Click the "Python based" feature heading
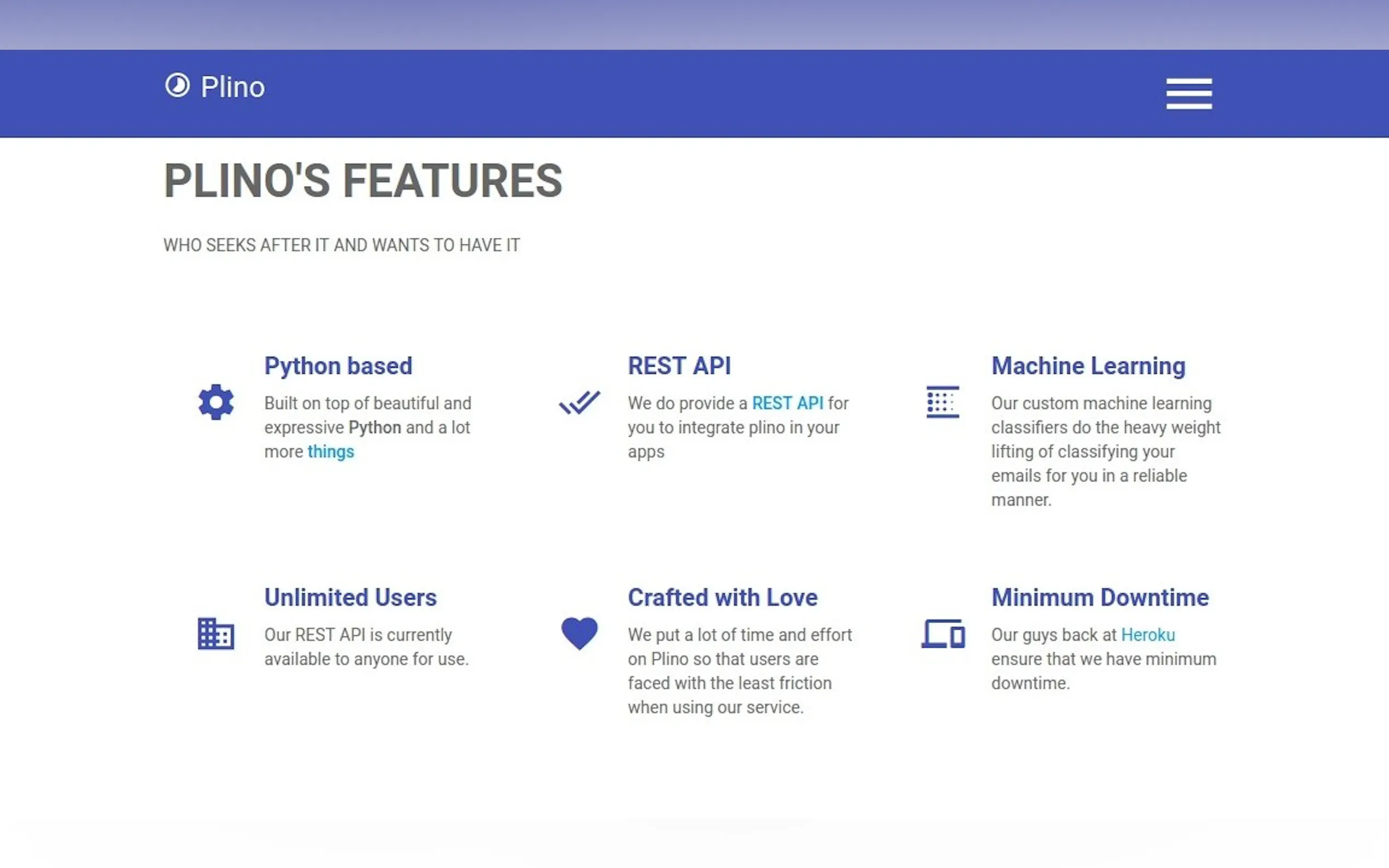 [x=338, y=366]
